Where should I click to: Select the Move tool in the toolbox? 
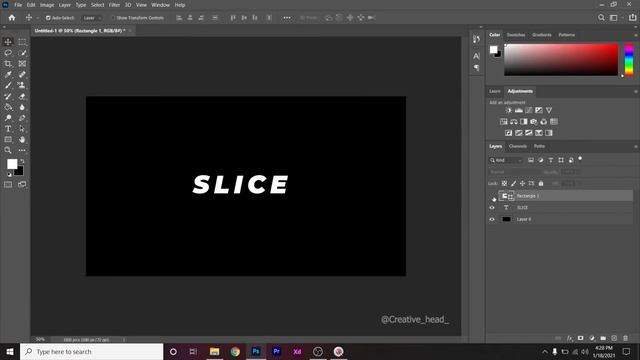[x=8, y=42]
